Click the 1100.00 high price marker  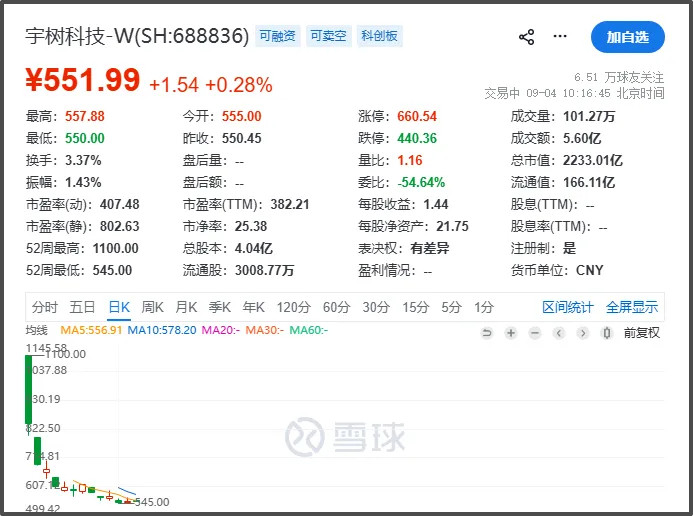tap(65, 354)
